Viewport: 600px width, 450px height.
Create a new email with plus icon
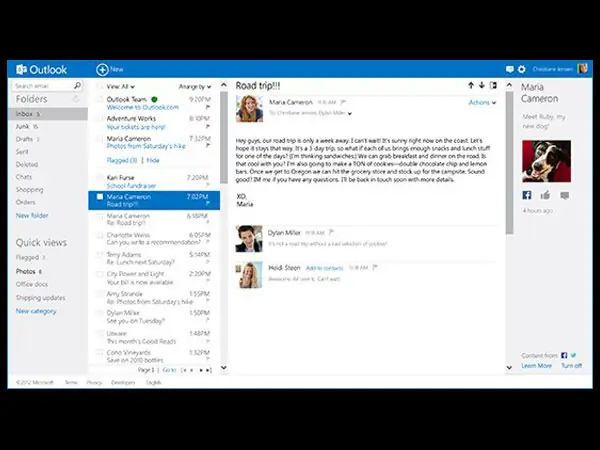click(x=102, y=70)
